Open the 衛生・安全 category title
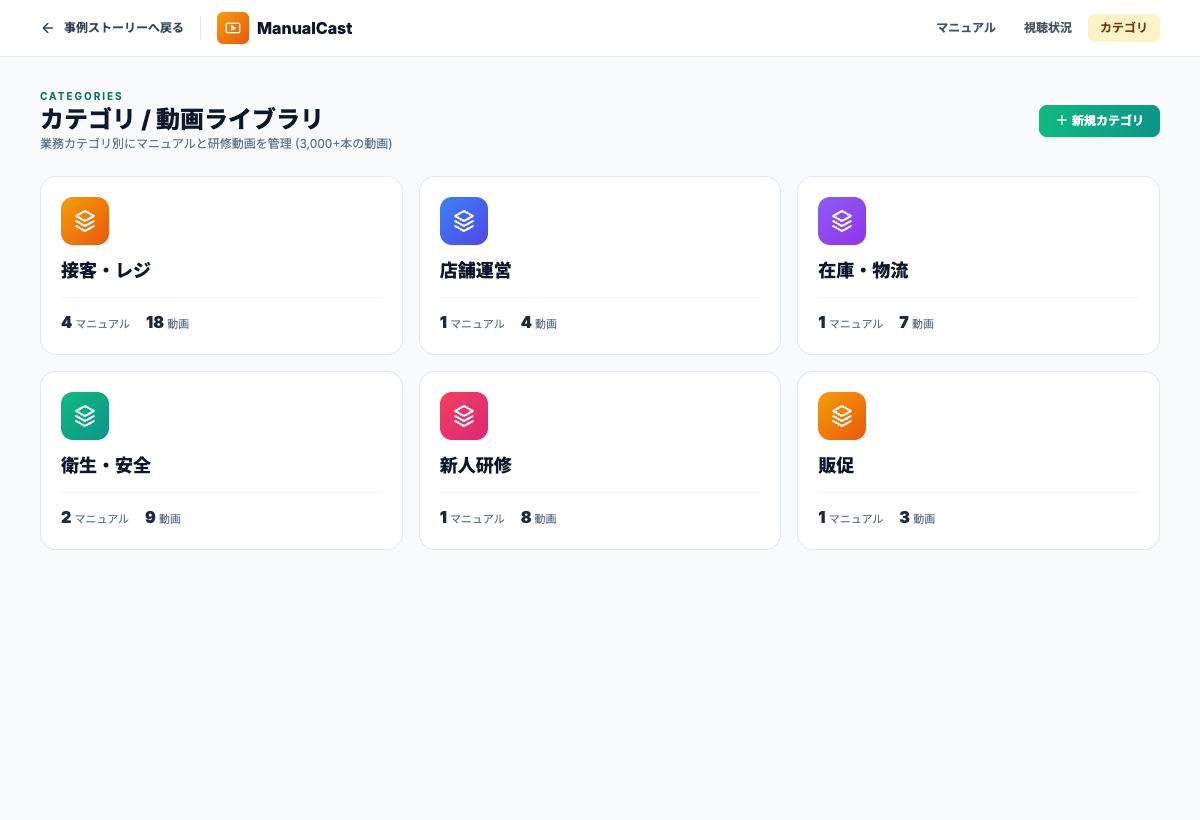 (106, 466)
